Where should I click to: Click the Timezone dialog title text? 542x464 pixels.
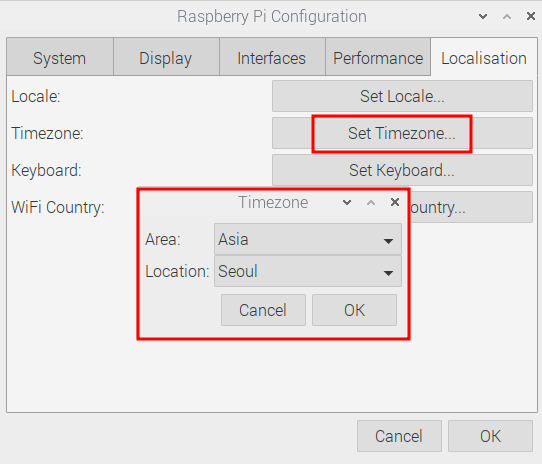pyautogui.click(x=273, y=202)
